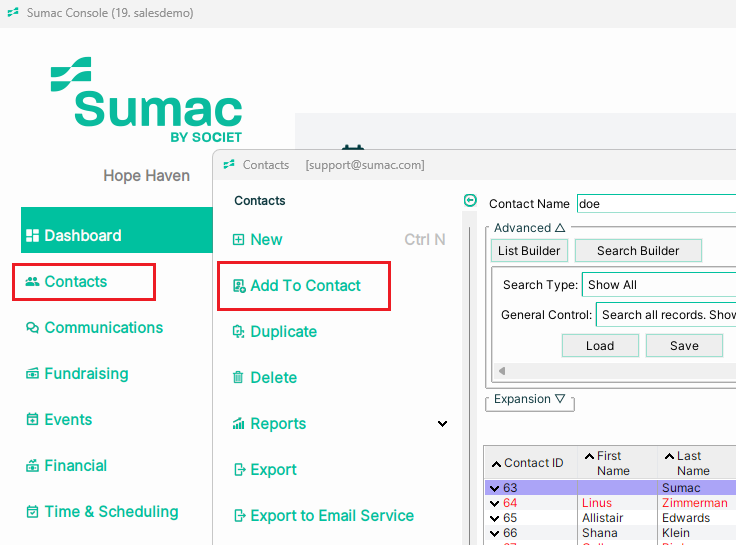Go to Events in sidebar
This screenshot has width=736, height=545.
coord(68,419)
